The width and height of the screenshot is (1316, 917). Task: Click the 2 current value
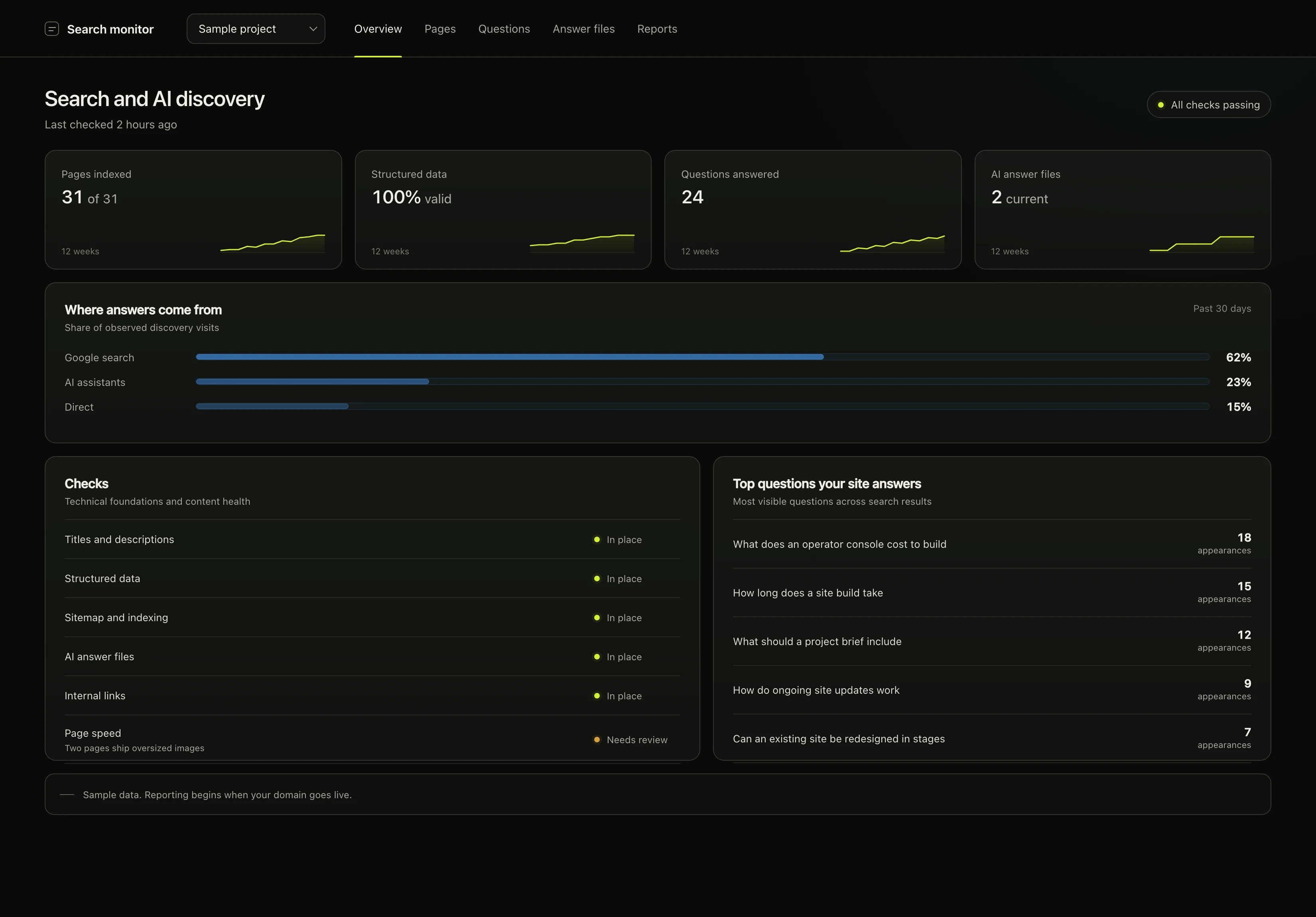1019,198
